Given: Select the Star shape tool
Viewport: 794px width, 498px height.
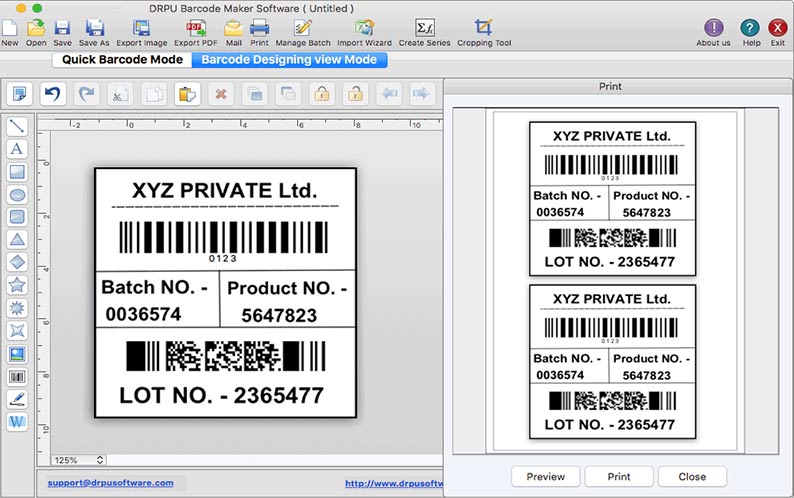Looking at the screenshot, I should click(17, 285).
